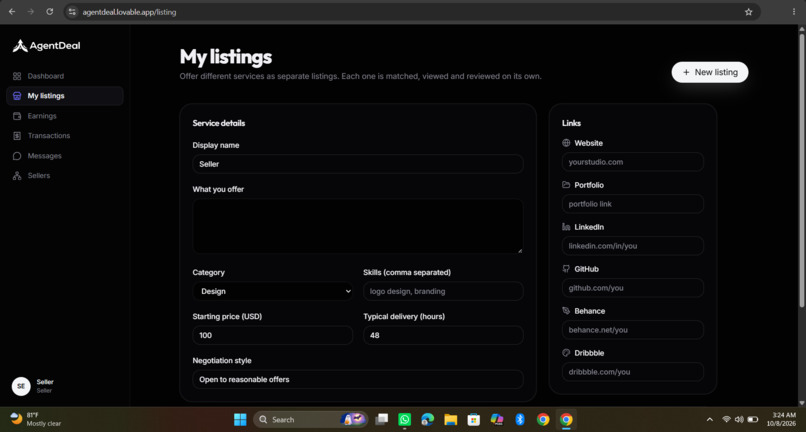The height and width of the screenshot is (432, 806).
Task: Open Earnings in the sidebar
Action: click(x=65, y=116)
